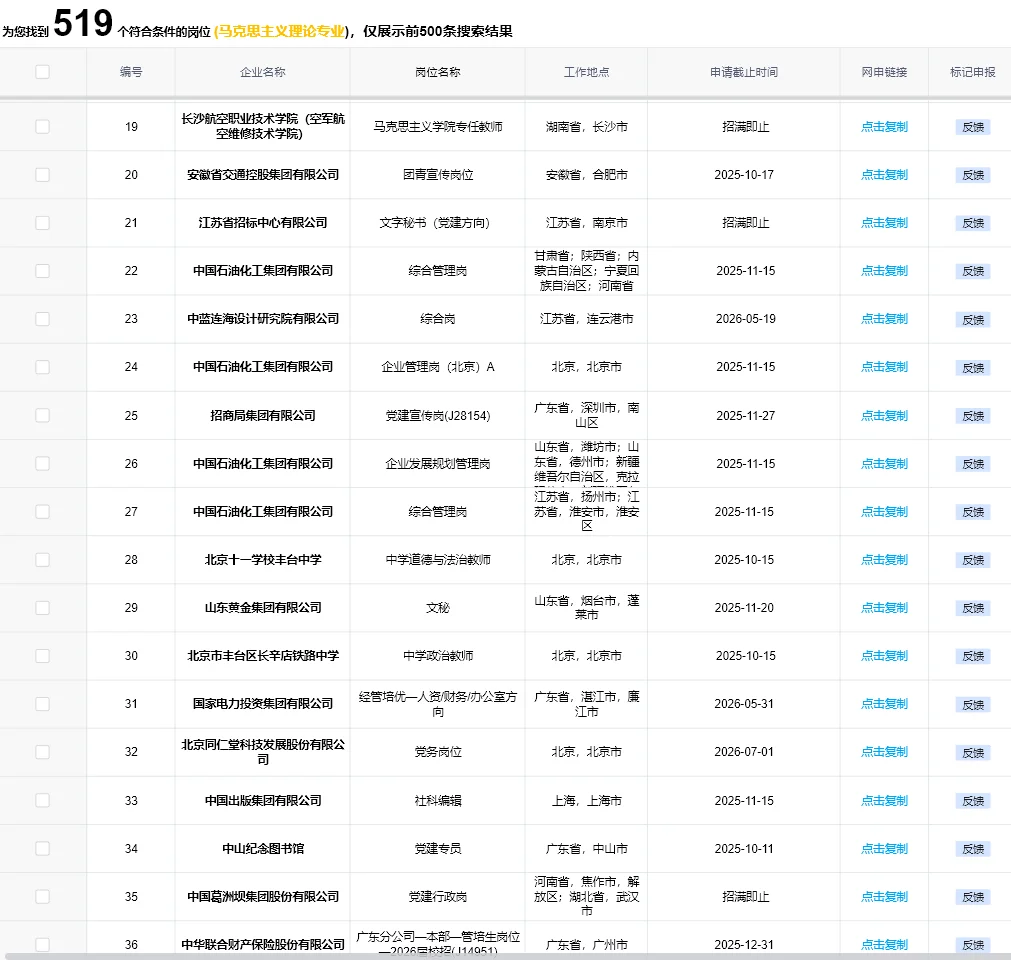1011x960 pixels.
Task: Click position 党建宣传岗(J28154)
Action: (438, 416)
